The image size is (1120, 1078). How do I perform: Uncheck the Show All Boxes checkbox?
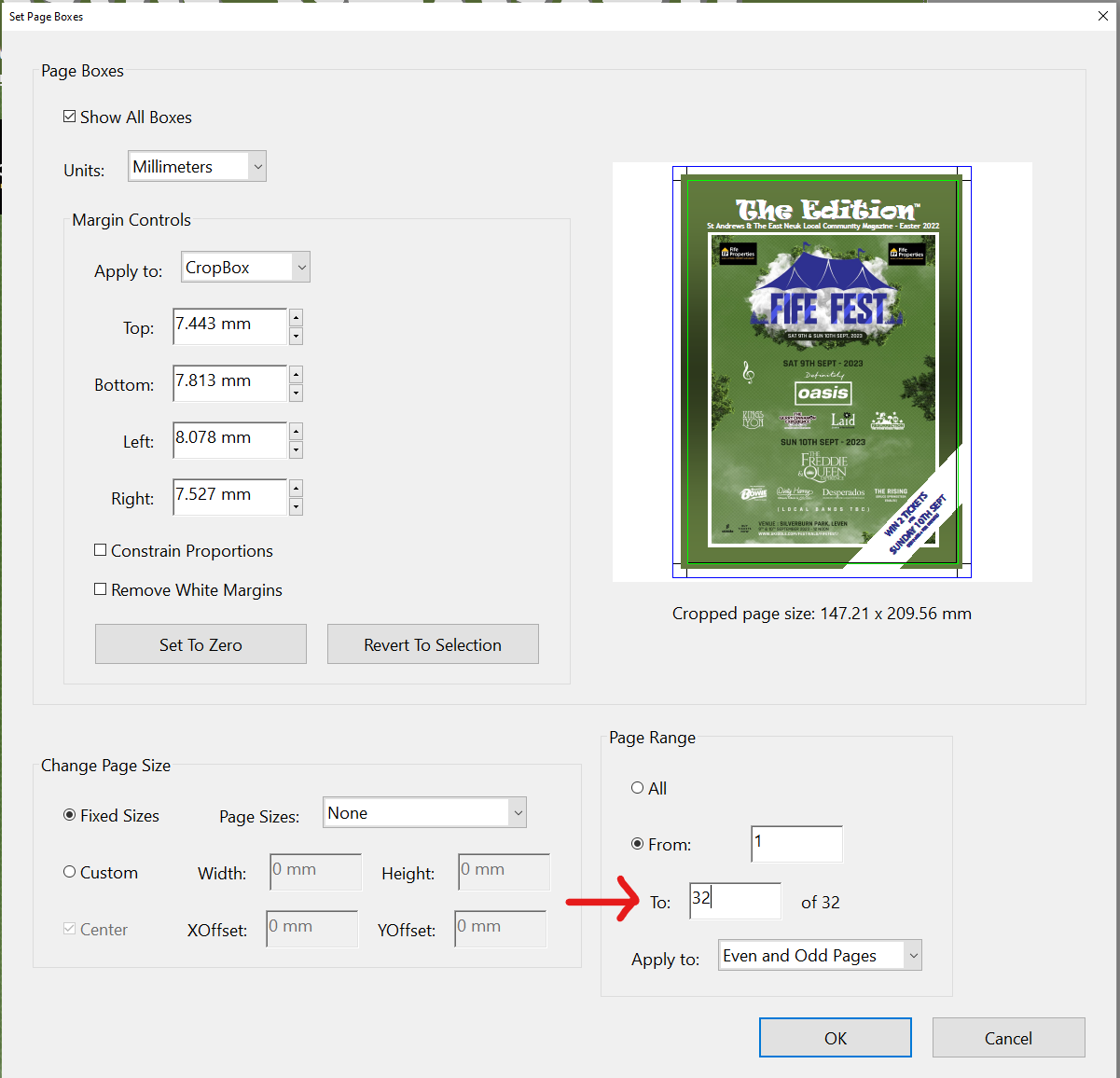[x=70, y=117]
